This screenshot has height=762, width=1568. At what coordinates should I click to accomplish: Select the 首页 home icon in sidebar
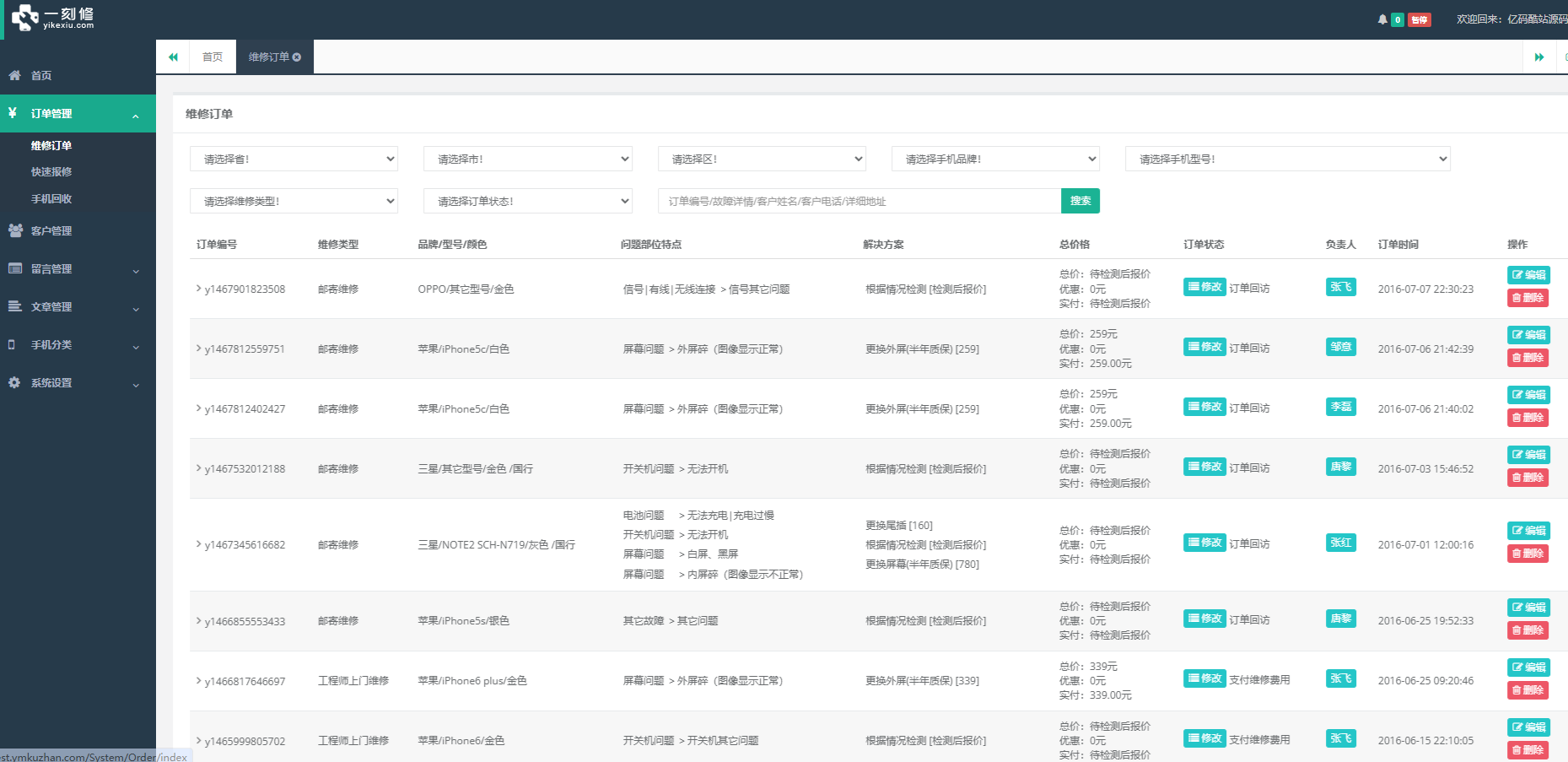pos(14,75)
